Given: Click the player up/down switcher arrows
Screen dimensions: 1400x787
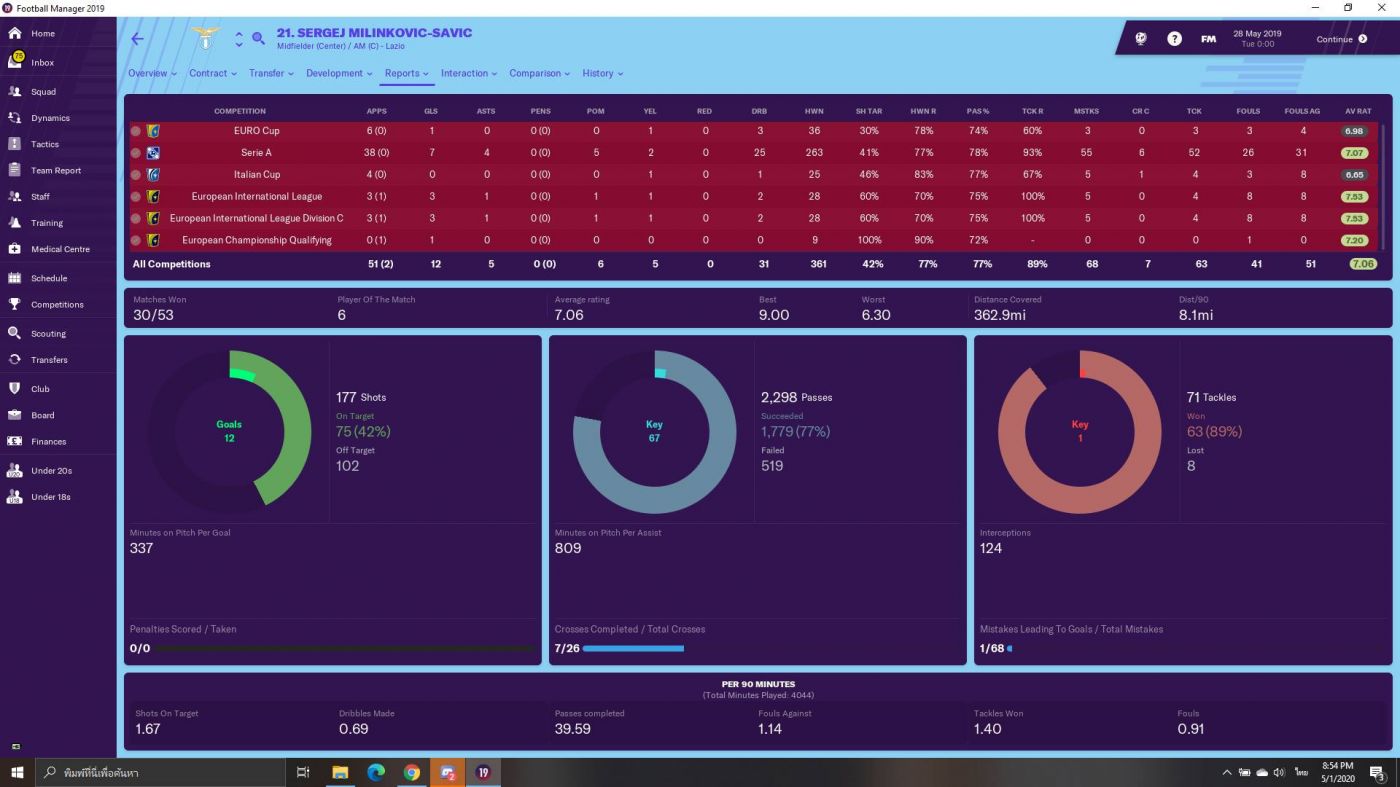Looking at the screenshot, I should [x=239, y=39].
